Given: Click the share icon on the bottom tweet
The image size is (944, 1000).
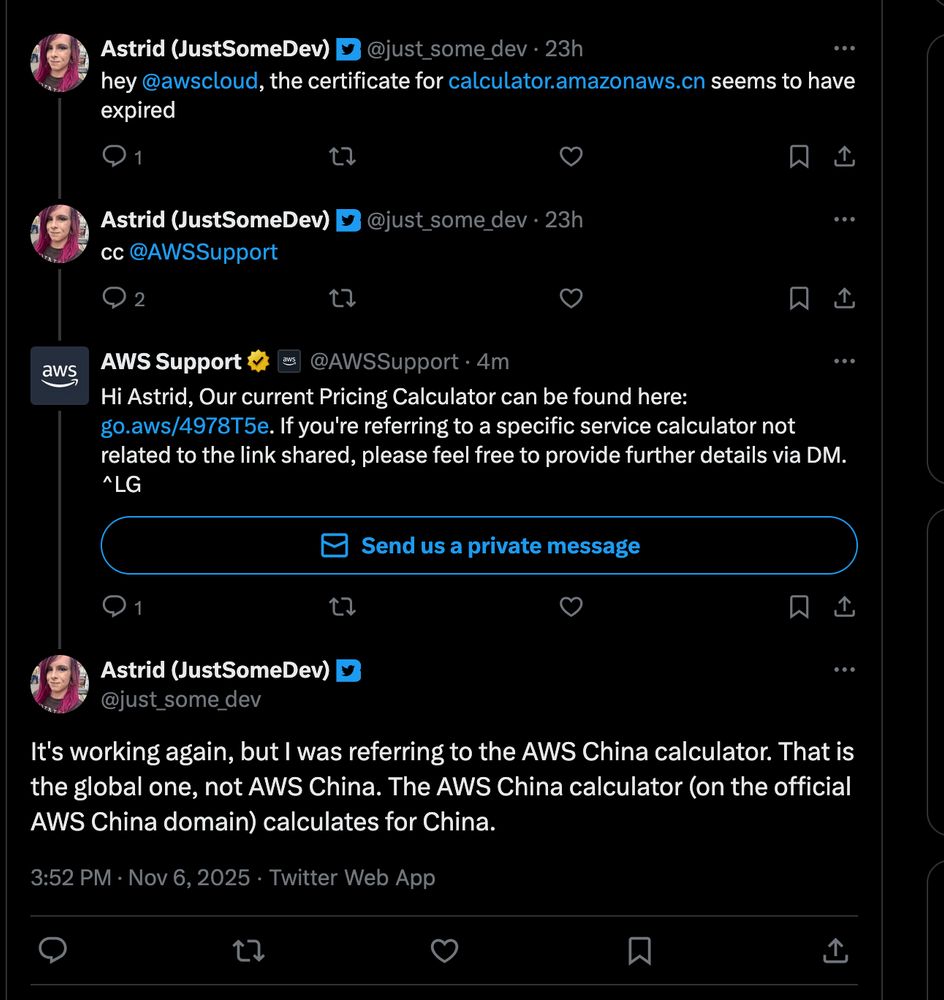Looking at the screenshot, I should [x=835, y=951].
